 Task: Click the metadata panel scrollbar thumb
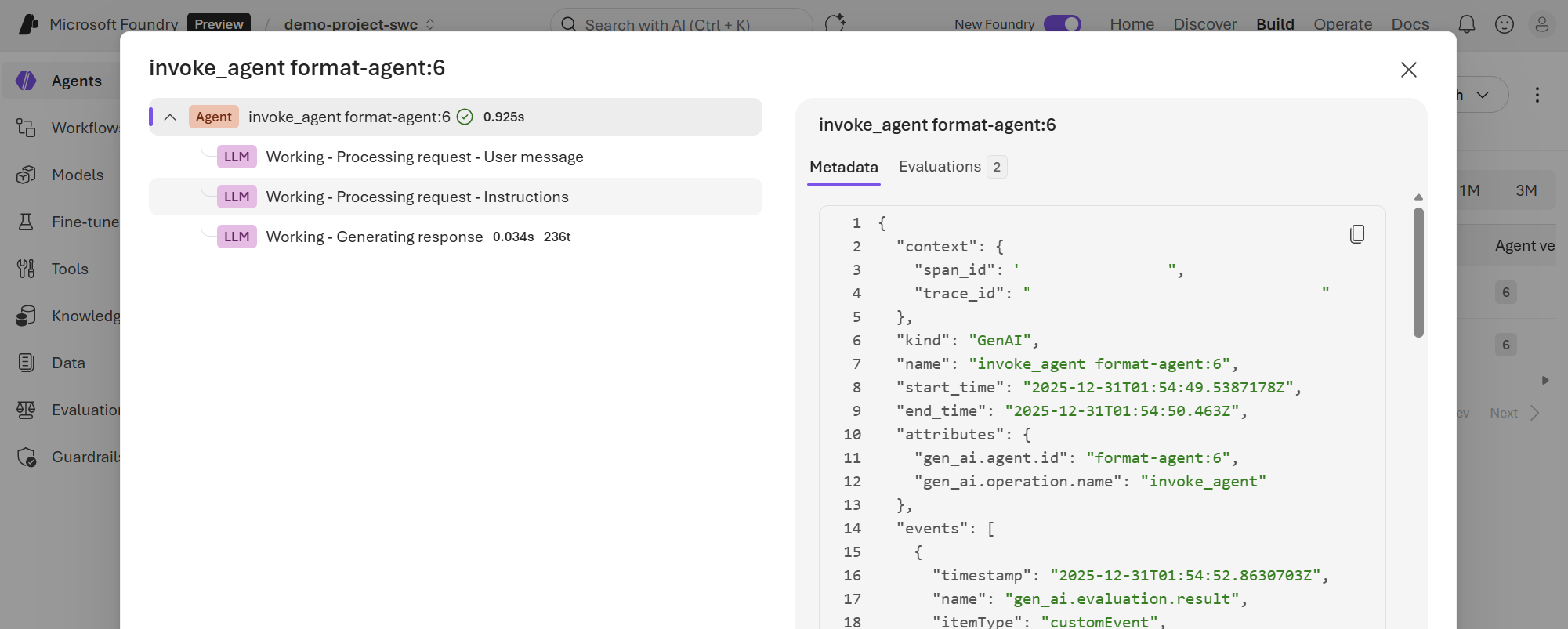coord(1418,273)
